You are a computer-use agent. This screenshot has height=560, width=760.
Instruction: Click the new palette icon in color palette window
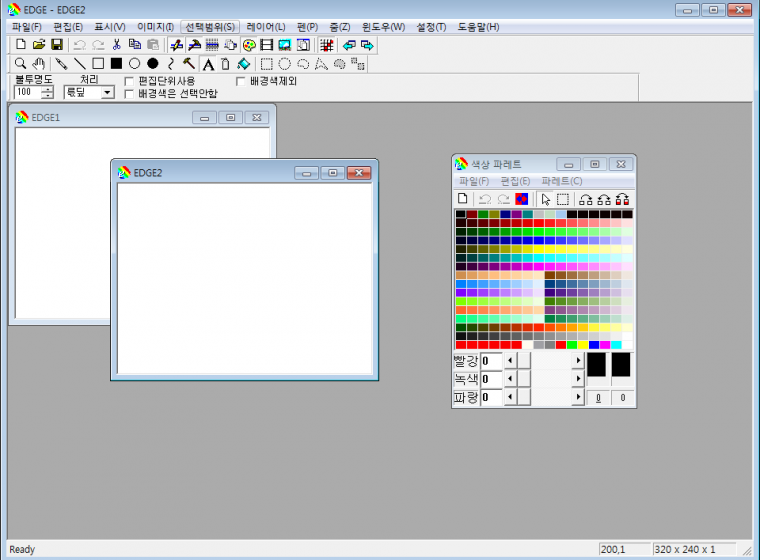462,199
